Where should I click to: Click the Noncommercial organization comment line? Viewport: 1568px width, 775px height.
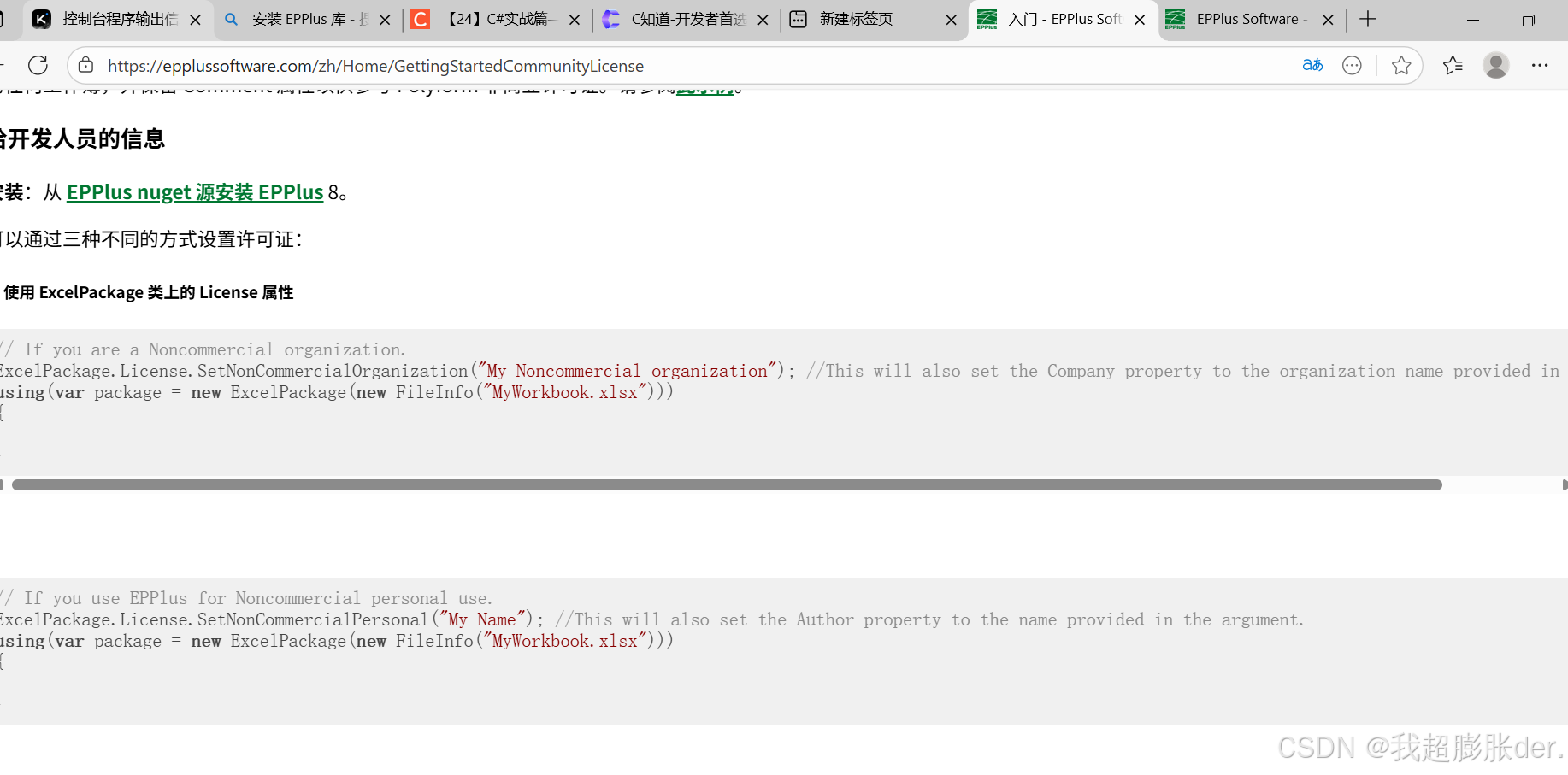tap(203, 349)
